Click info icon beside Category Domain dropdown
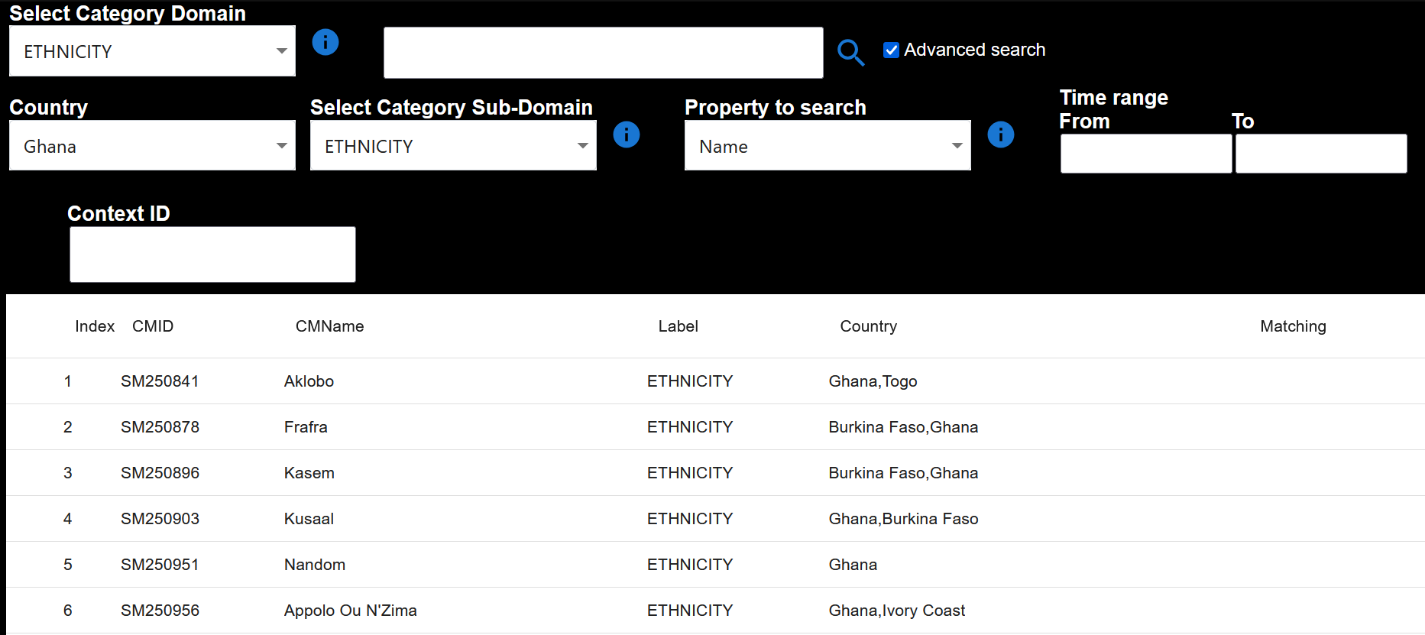 [326, 42]
